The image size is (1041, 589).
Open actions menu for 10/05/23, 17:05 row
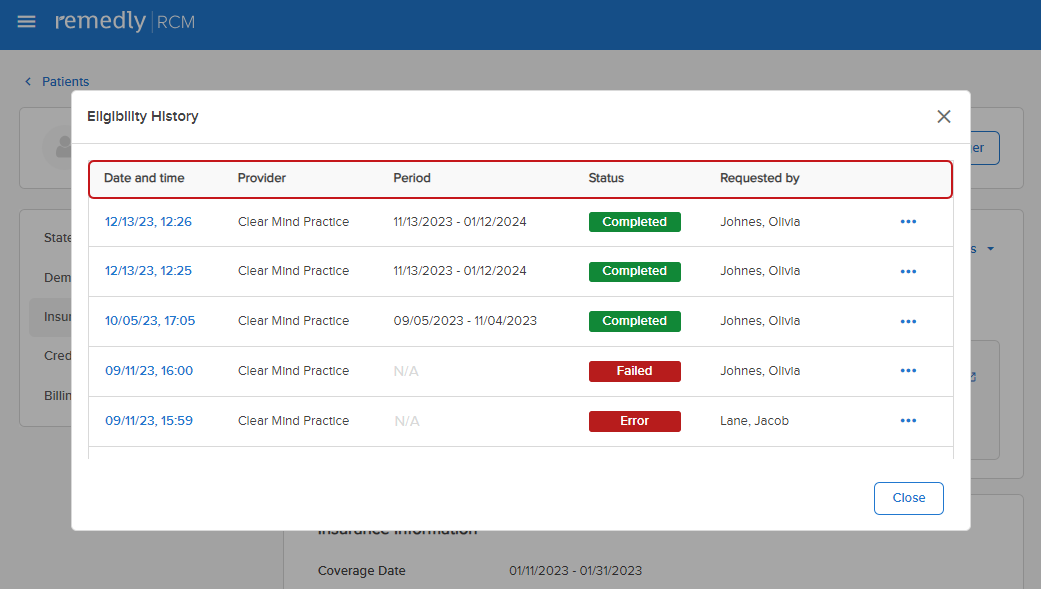(908, 321)
